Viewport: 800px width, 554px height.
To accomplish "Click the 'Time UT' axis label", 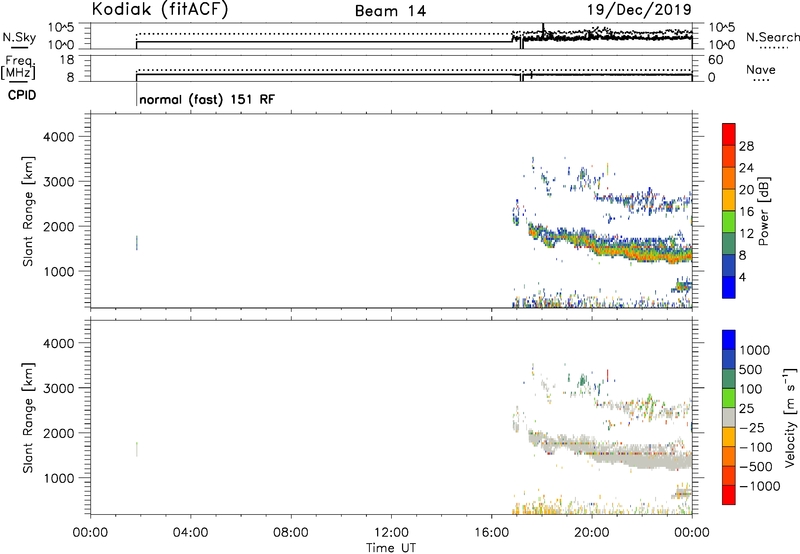I will [391, 548].
